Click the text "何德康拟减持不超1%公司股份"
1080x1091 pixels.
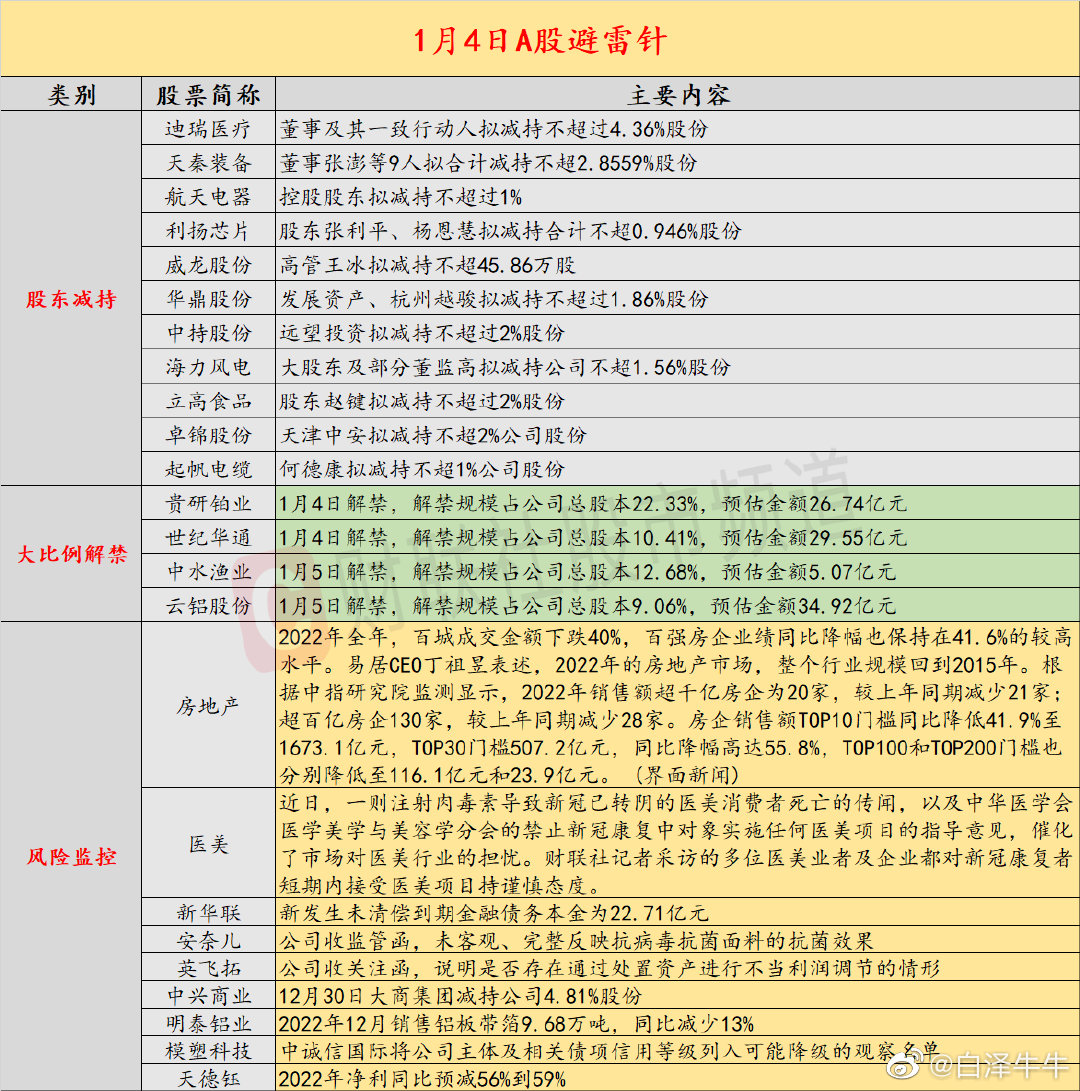click(x=422, y=470)
